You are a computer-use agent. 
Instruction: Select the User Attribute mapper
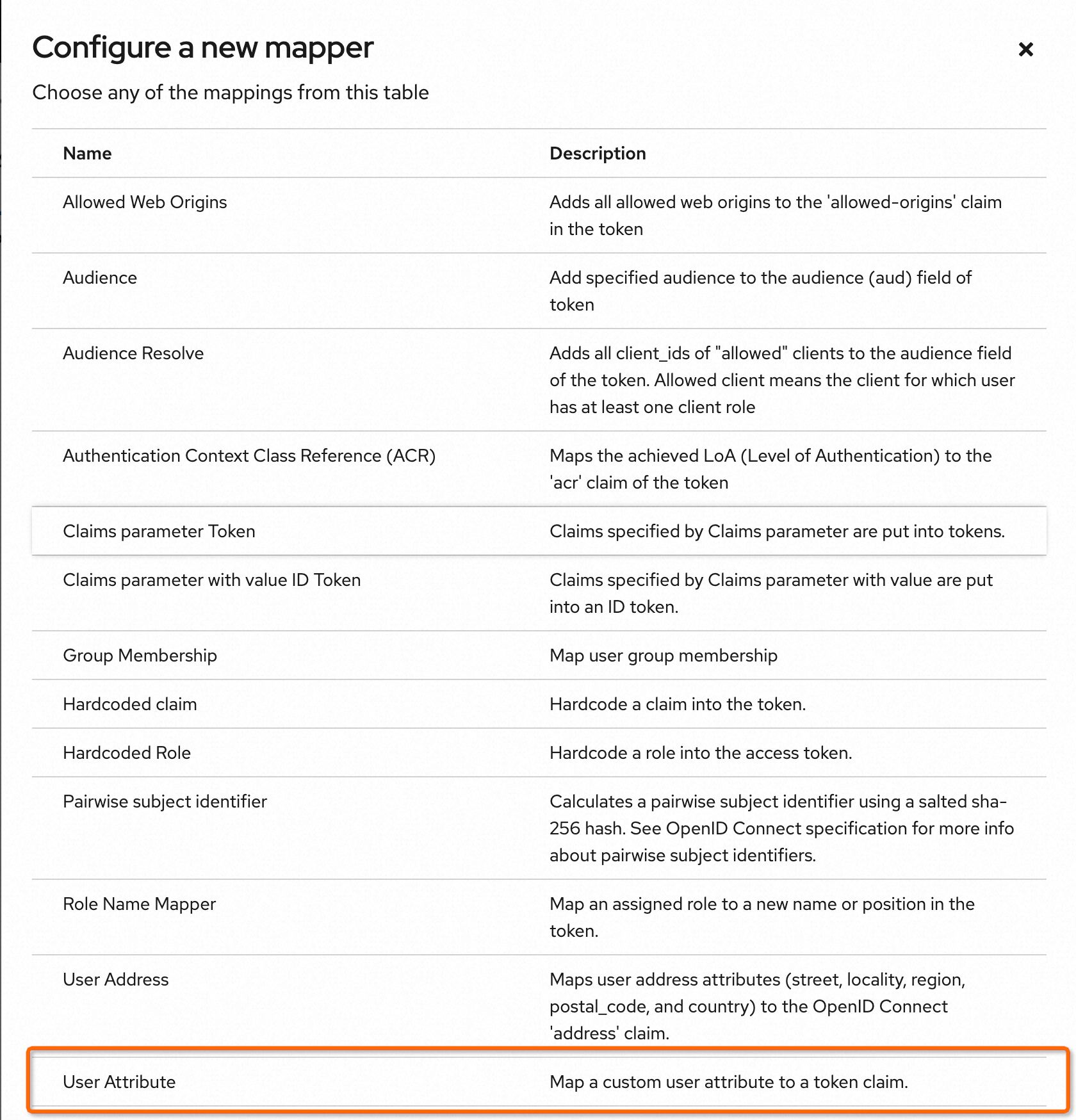pos(119,1082)
